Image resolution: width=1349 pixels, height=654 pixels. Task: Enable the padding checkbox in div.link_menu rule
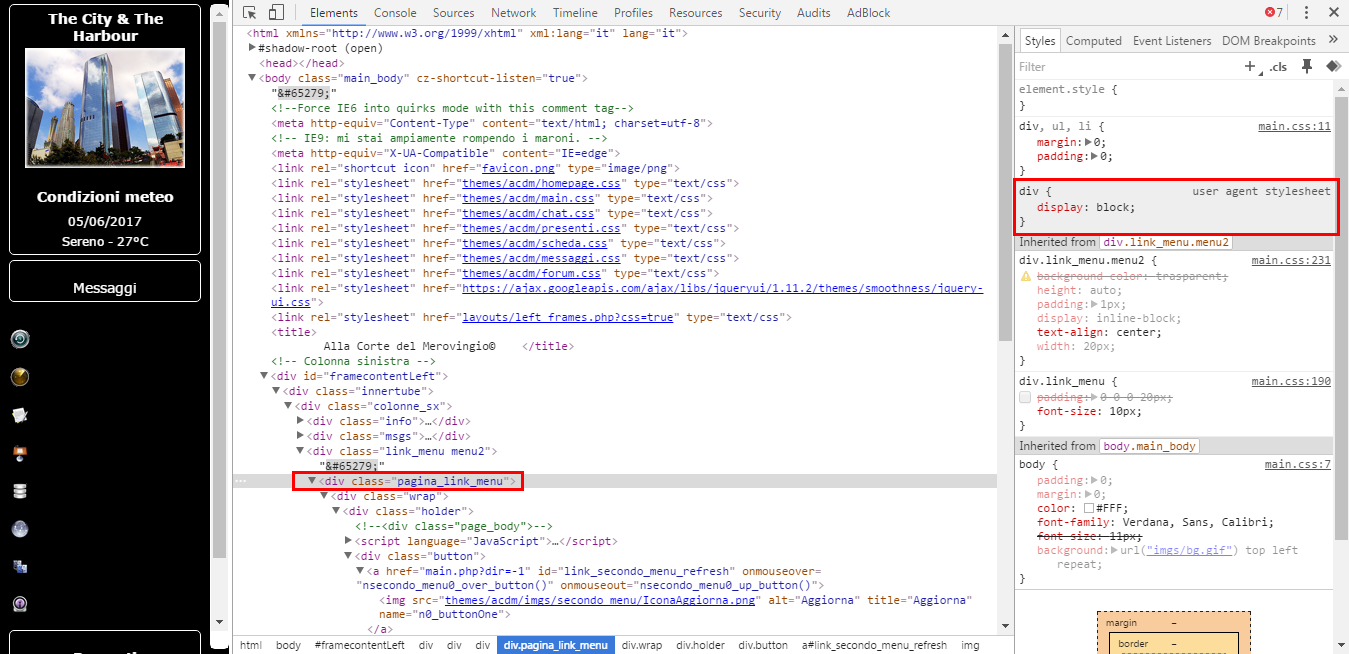[x=1025, y=397]
